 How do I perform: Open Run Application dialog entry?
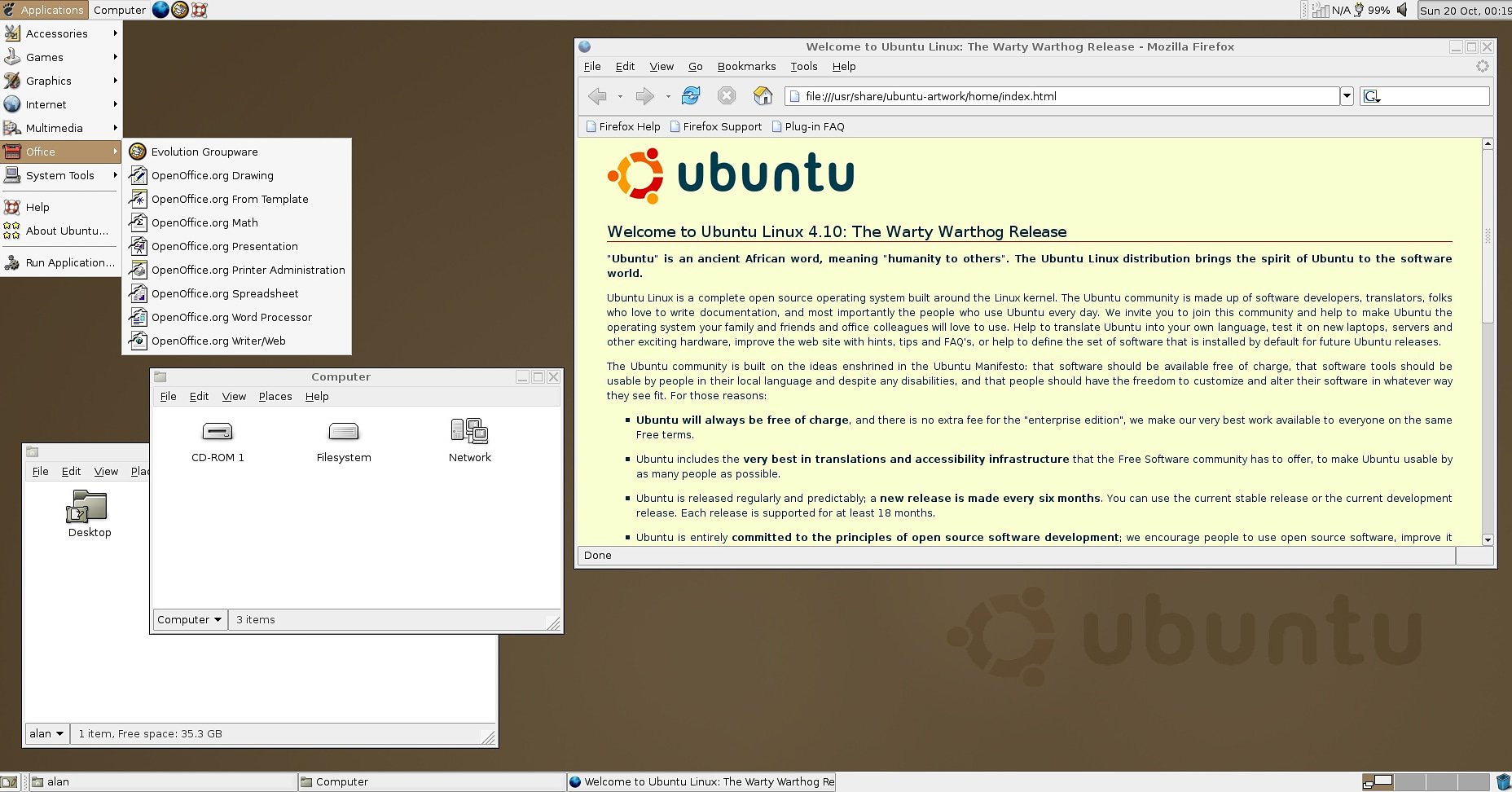coord(61,262)
